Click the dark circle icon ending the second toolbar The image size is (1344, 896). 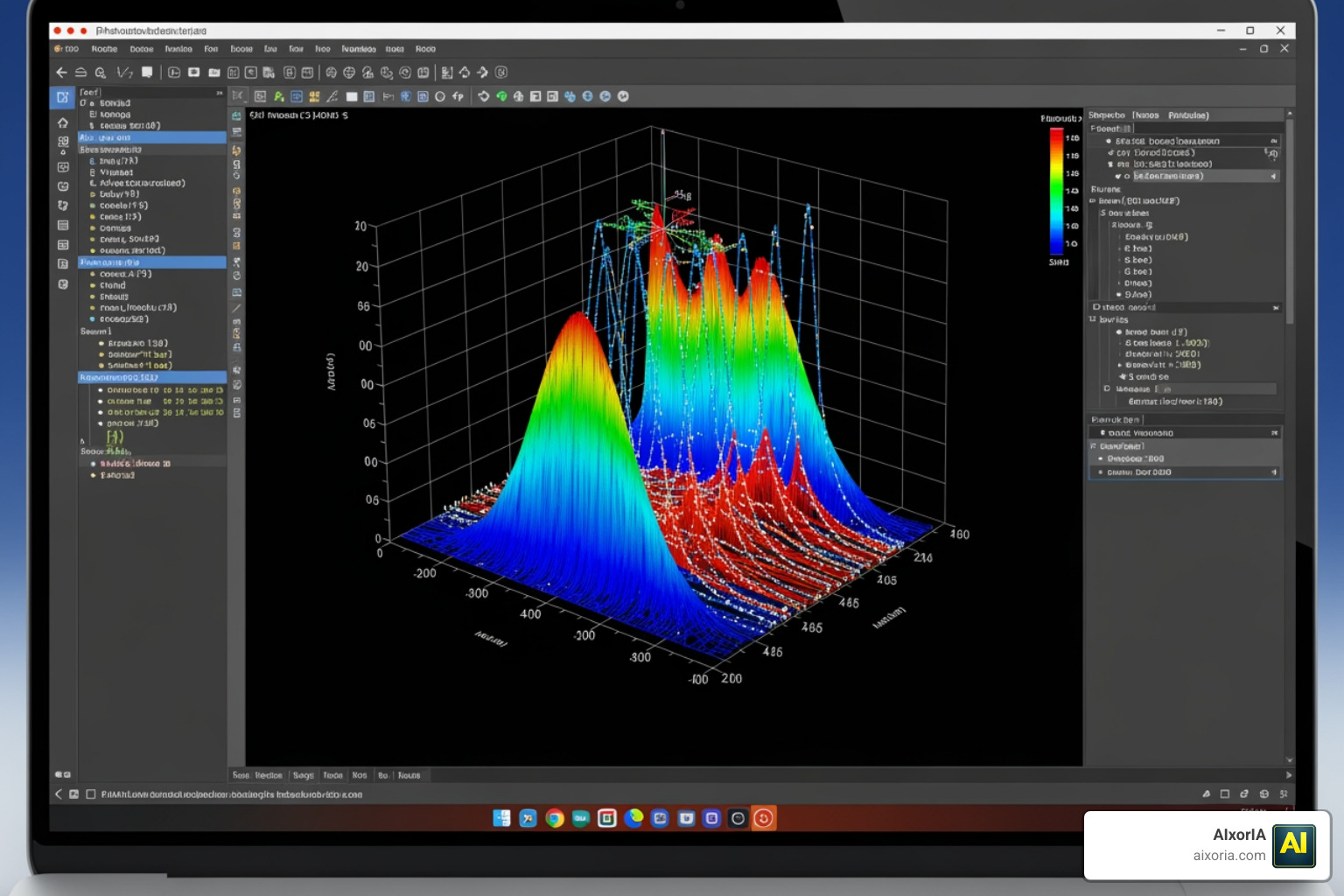coord(623,96)
